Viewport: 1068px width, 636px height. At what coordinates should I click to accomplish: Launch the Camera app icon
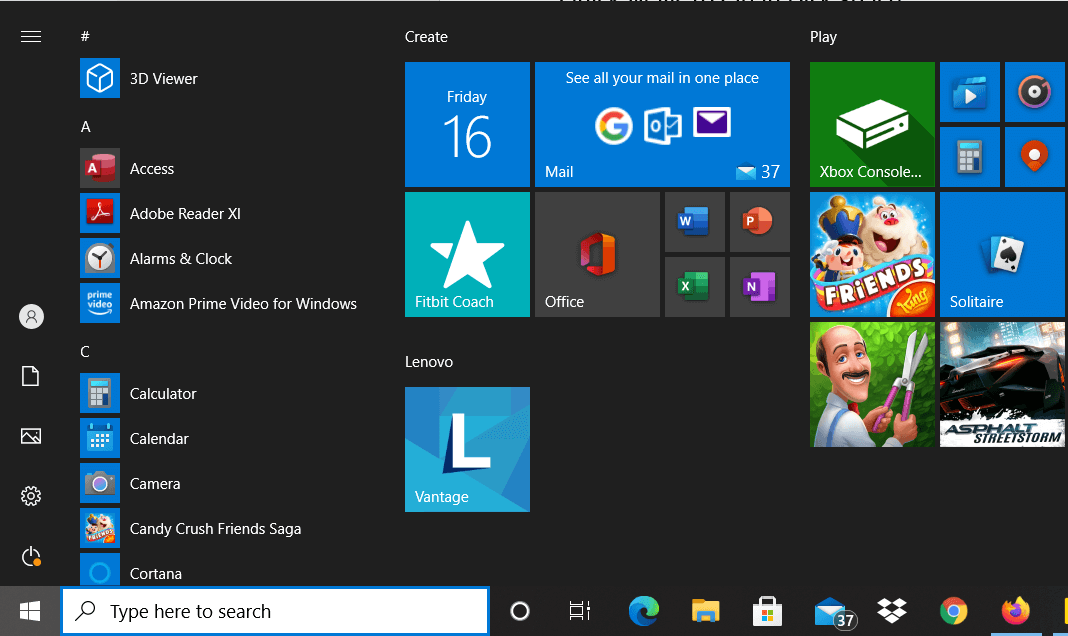tap(99, 483)
